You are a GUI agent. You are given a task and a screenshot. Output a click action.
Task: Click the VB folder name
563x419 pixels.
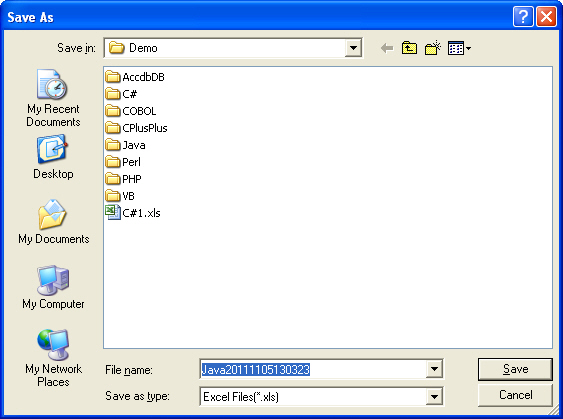point(129,196)
